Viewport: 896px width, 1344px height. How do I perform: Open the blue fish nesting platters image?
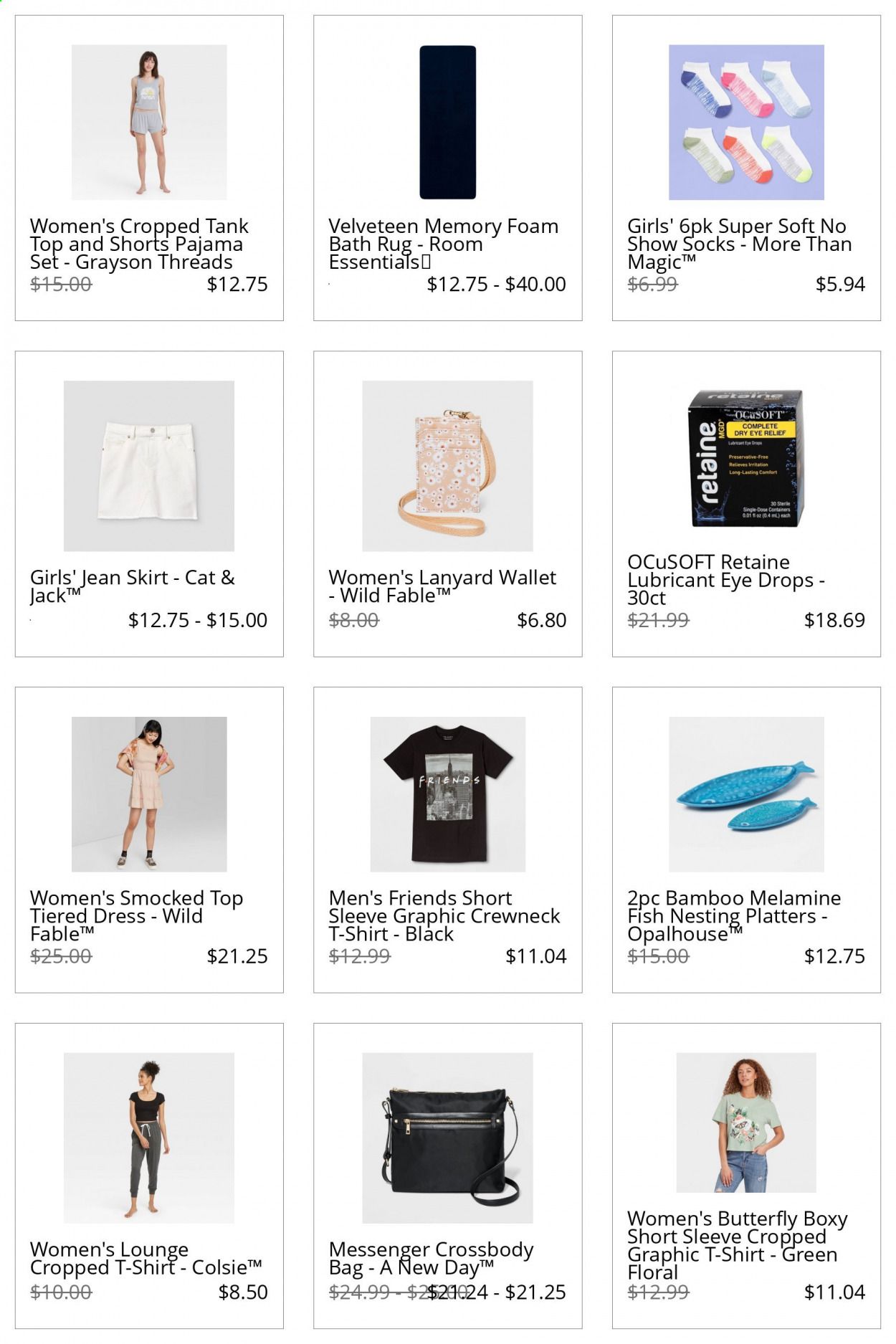coord(746,794)
